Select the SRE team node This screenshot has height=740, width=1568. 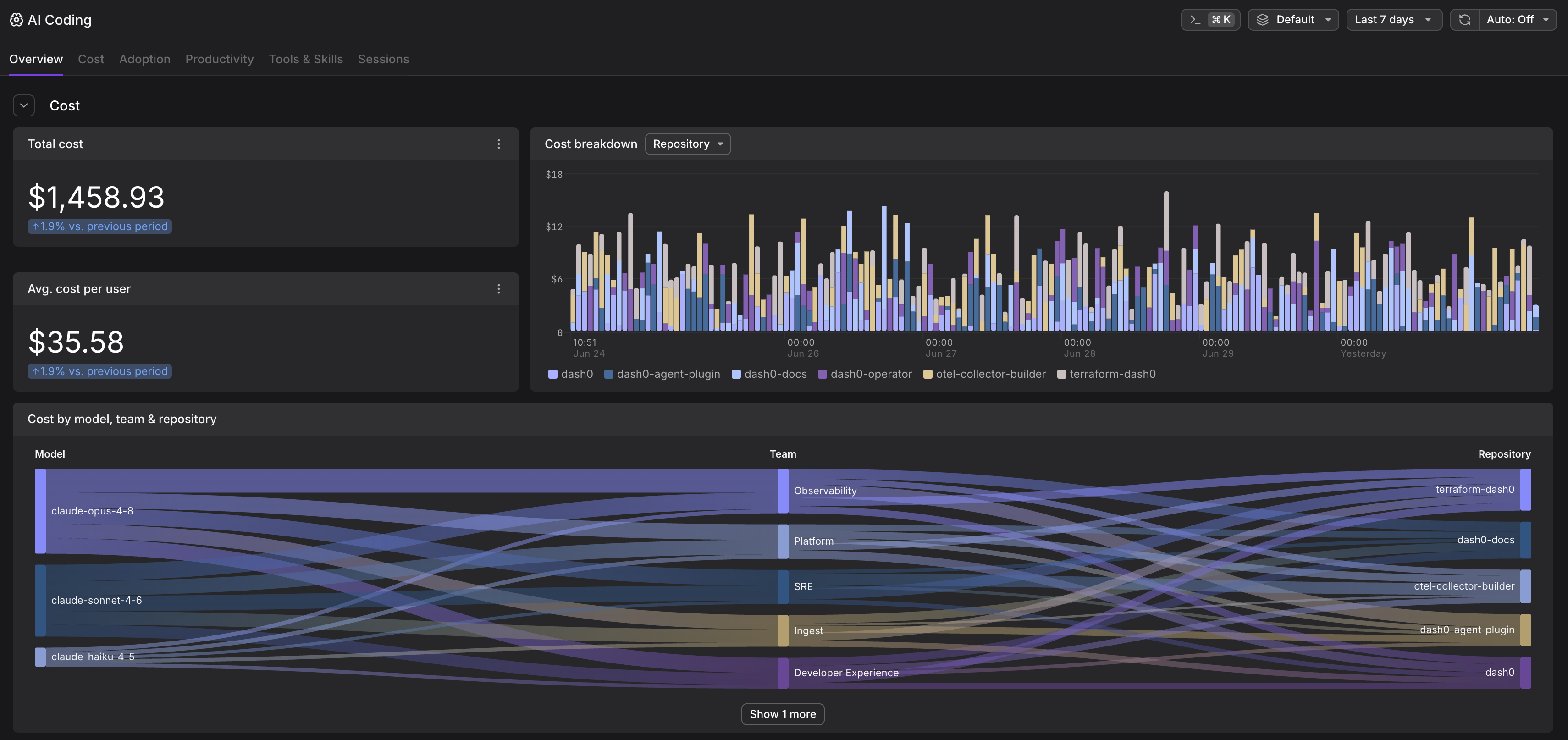(783, 587)
